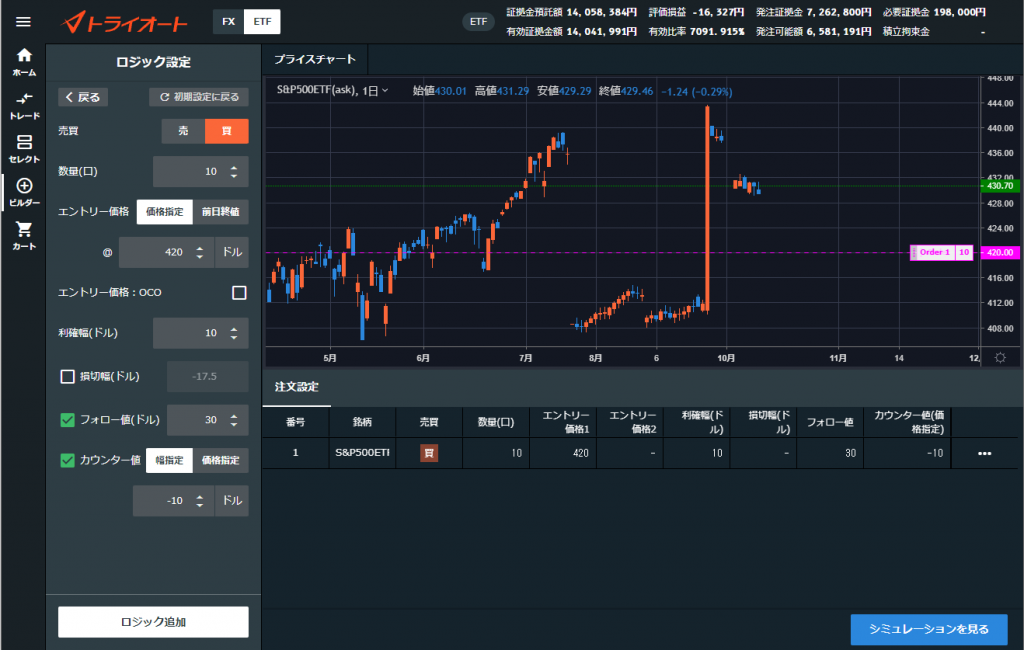Open Select (セレクト) in sidebar

tap(24, 149)
